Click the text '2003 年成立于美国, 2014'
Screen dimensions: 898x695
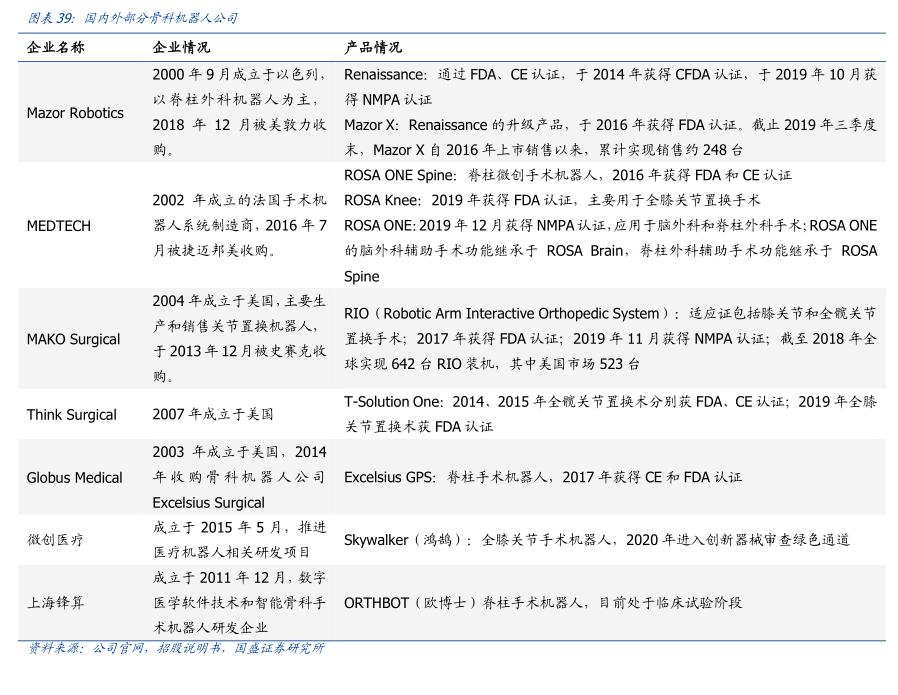click(239, 452)
